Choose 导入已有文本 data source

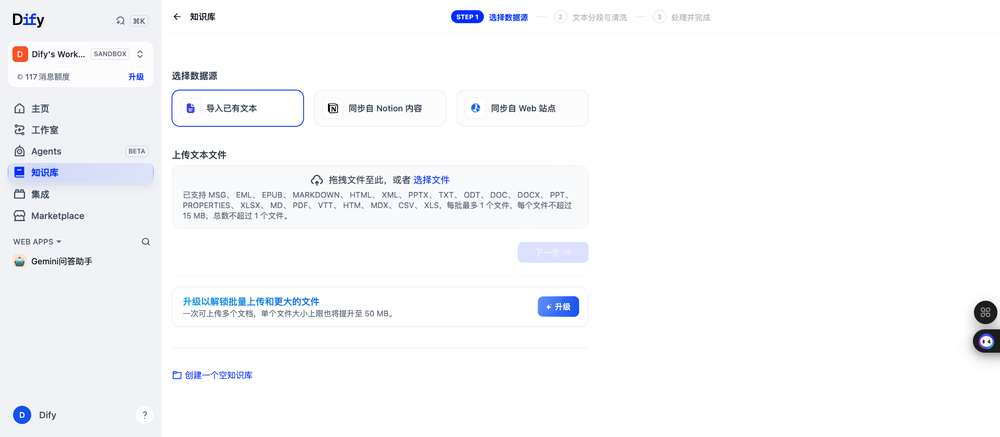click(x=238, y=108)
